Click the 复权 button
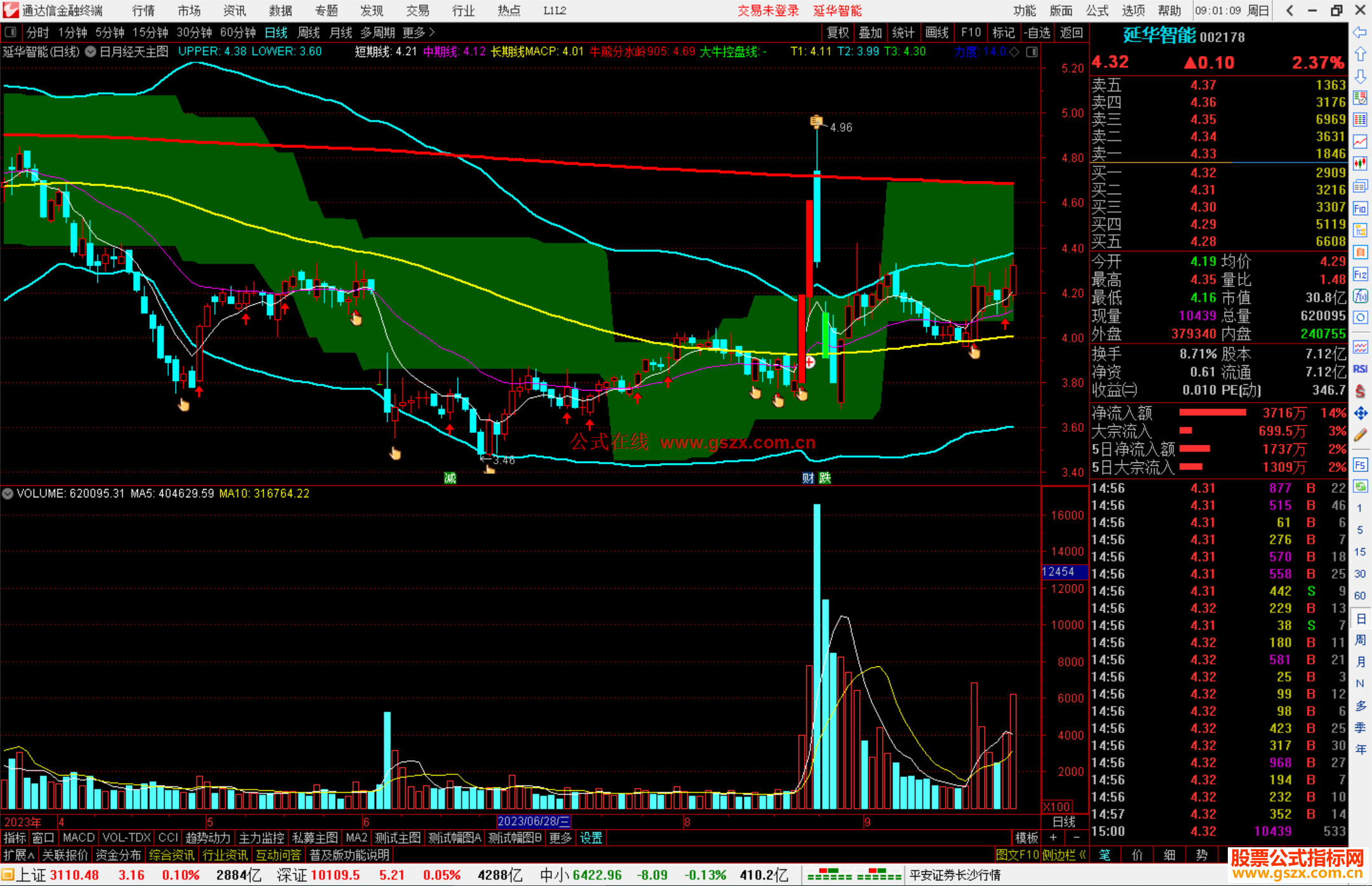1372x886 pixels. 838,32
